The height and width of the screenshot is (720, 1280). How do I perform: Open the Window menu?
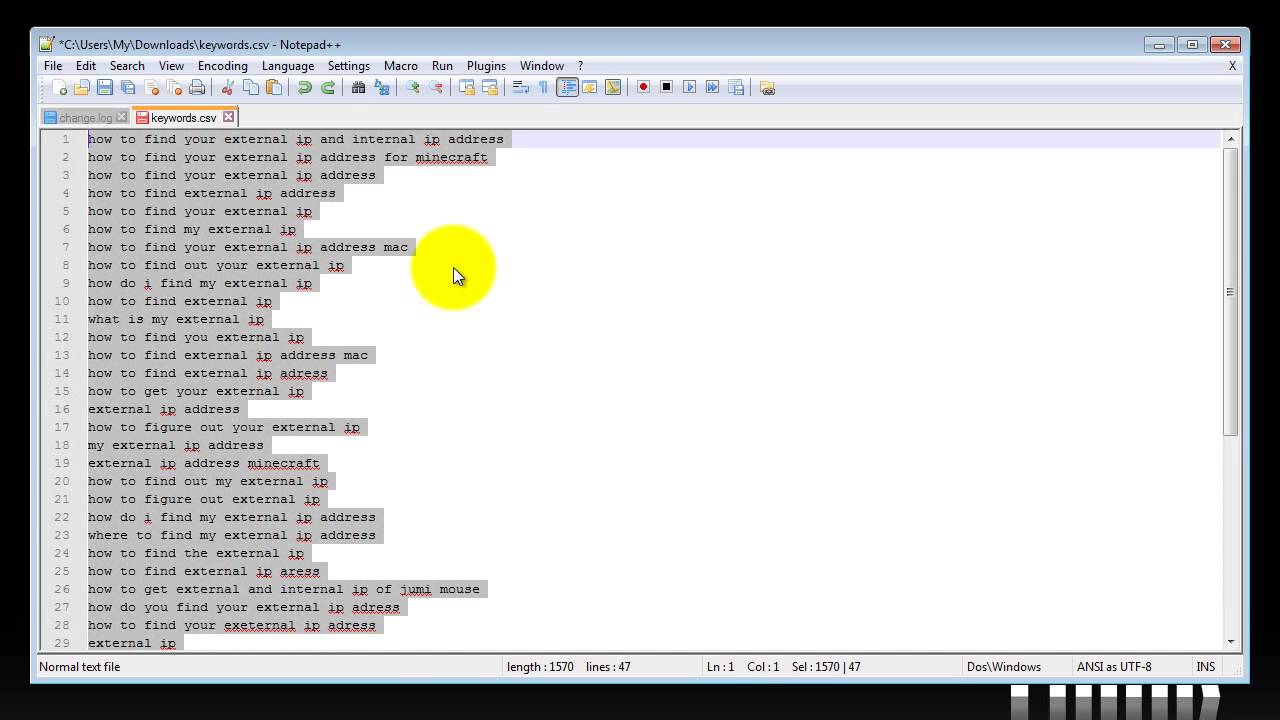[x=542, y=66]
